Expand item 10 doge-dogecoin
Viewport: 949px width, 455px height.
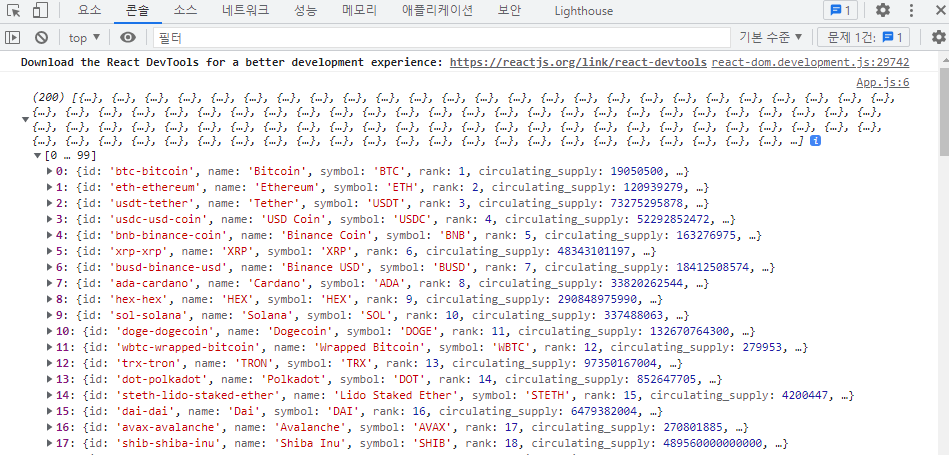click(50, 331)
